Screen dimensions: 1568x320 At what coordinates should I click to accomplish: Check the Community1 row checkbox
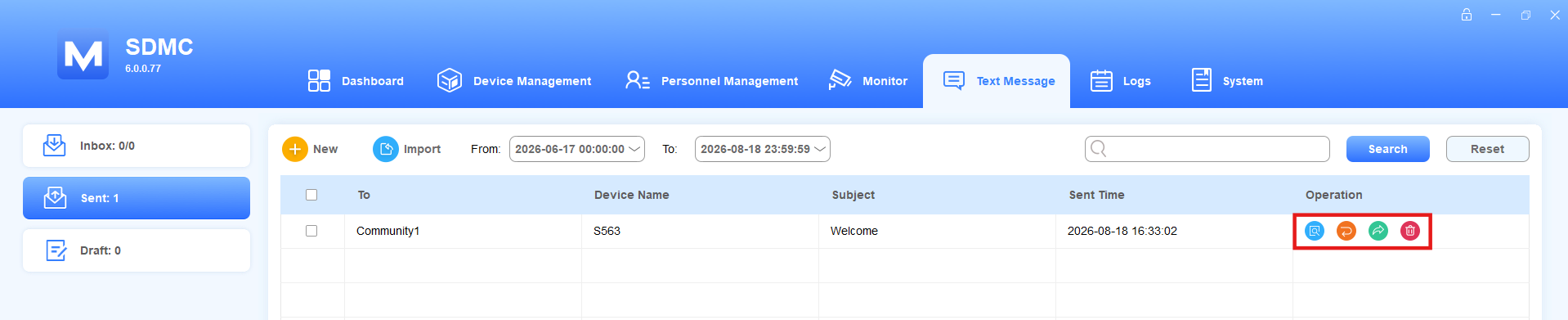pyautogui.click(x=311, y=231)
